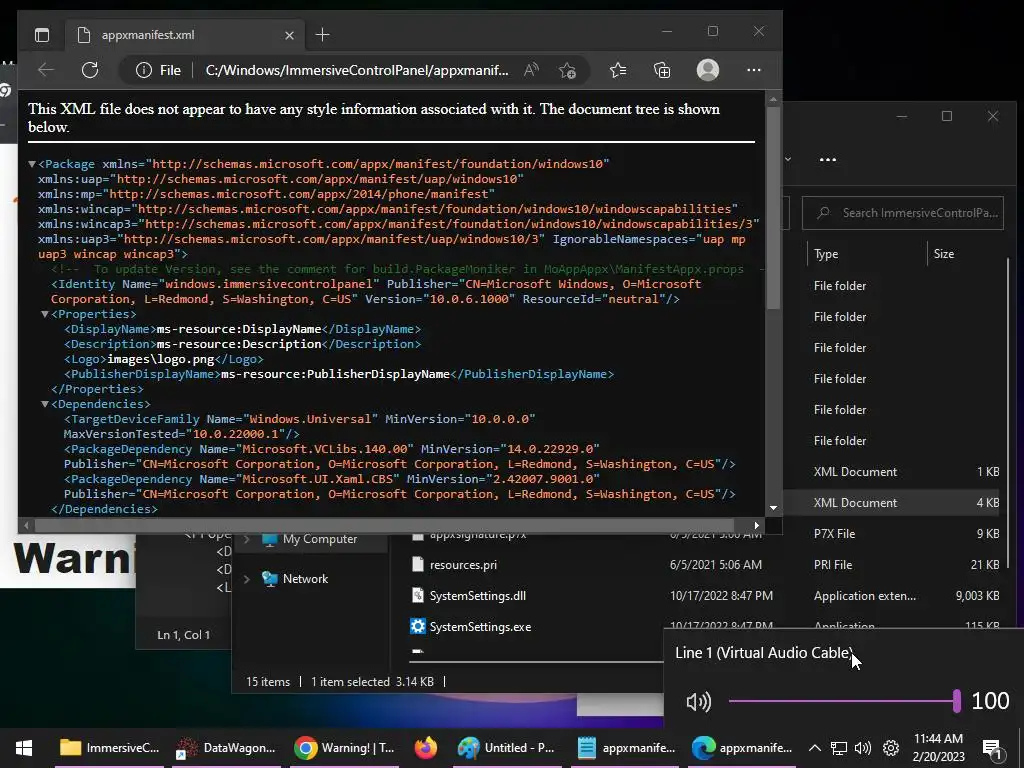This screenshot has width=1024, height=768.
Task: Add this page to favorites
Action: (568, 70)
